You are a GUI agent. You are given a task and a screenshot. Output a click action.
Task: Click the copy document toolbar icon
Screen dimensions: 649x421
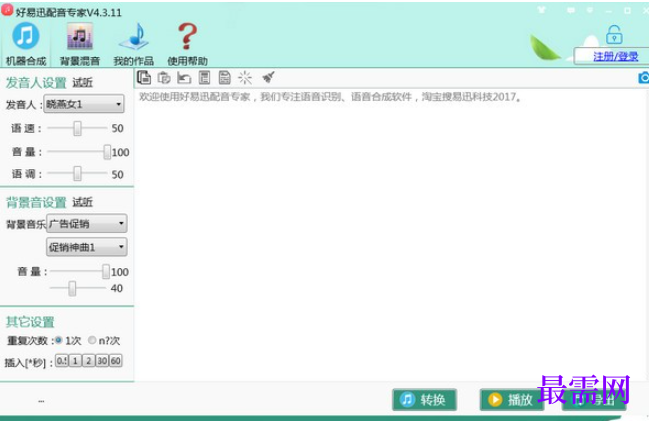point(144,77)
